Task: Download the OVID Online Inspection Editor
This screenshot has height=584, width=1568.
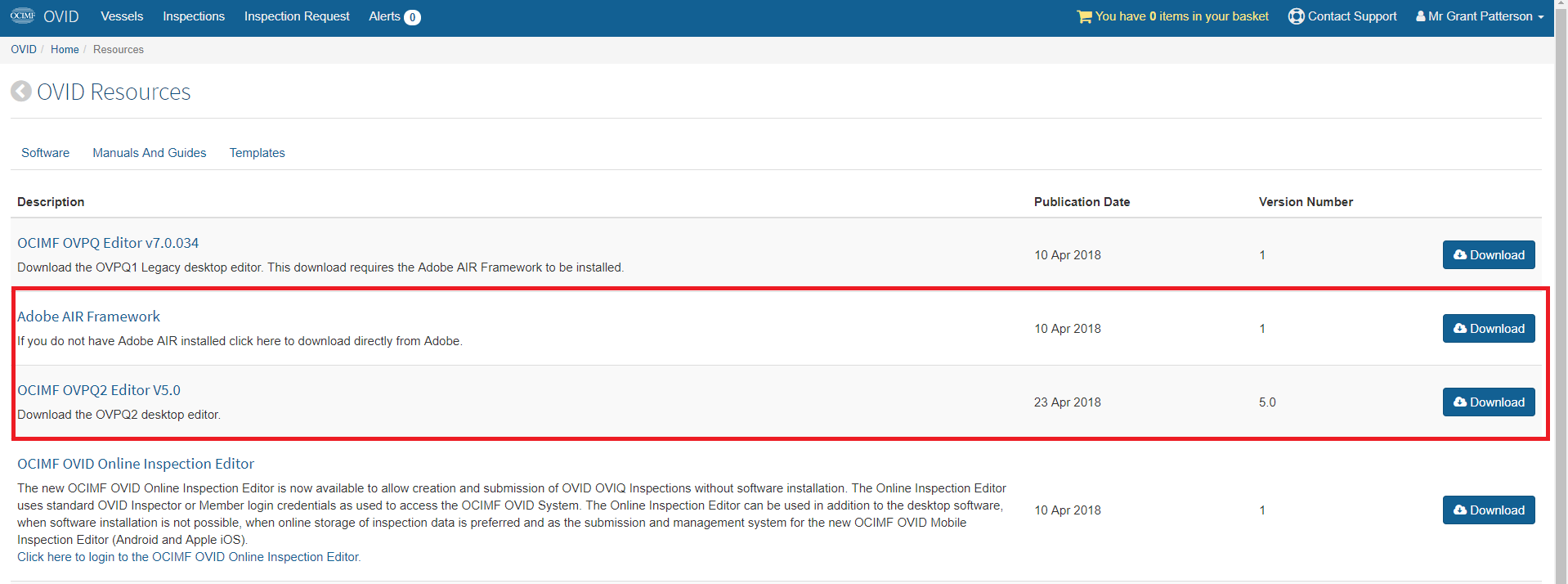Action: [x=1489, y=510]
